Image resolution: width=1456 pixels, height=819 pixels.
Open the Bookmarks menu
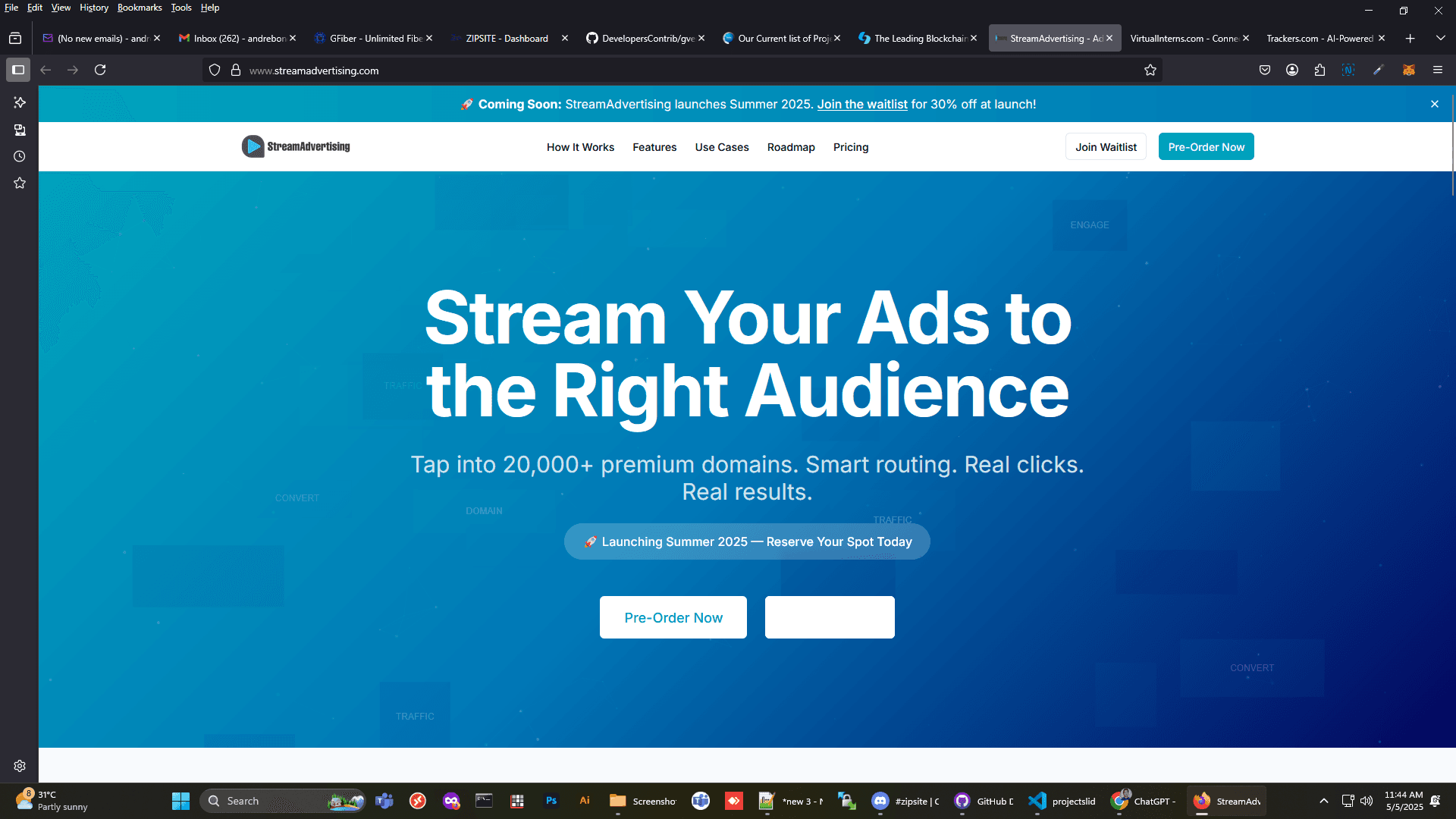pyautogui.click(x=140, y=8)
